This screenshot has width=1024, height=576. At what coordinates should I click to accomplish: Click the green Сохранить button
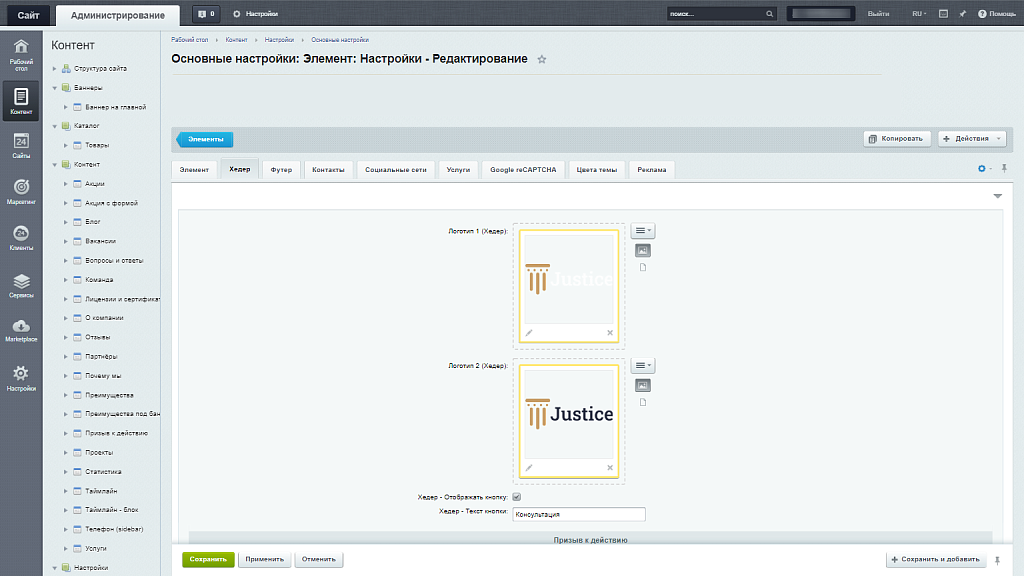pos(208,559)
